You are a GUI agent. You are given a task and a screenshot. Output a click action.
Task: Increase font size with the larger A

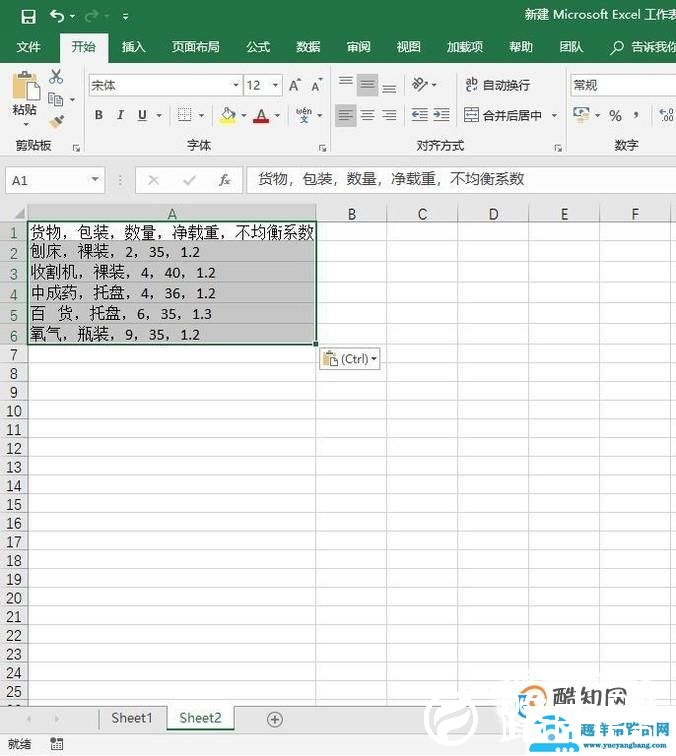(295, 85)
